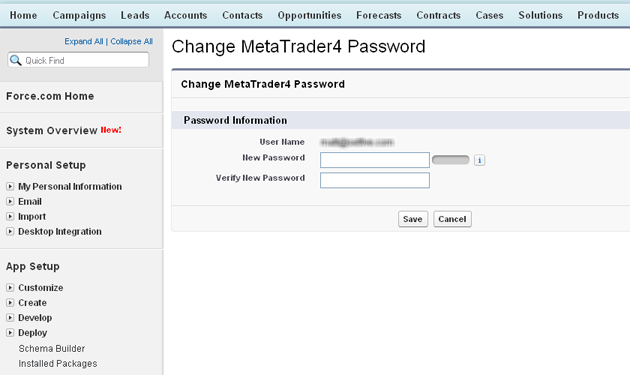Screen dimensions: 630x375
Task: Save the new password
Action: (413, 219)
